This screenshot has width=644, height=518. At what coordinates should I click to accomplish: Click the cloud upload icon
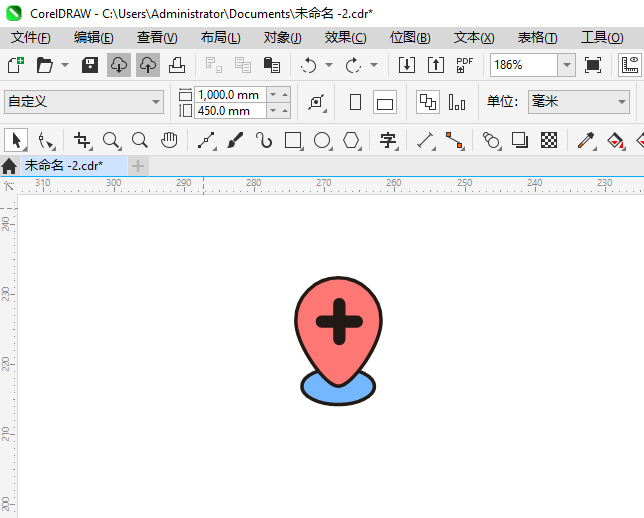[x=148, y=65]
